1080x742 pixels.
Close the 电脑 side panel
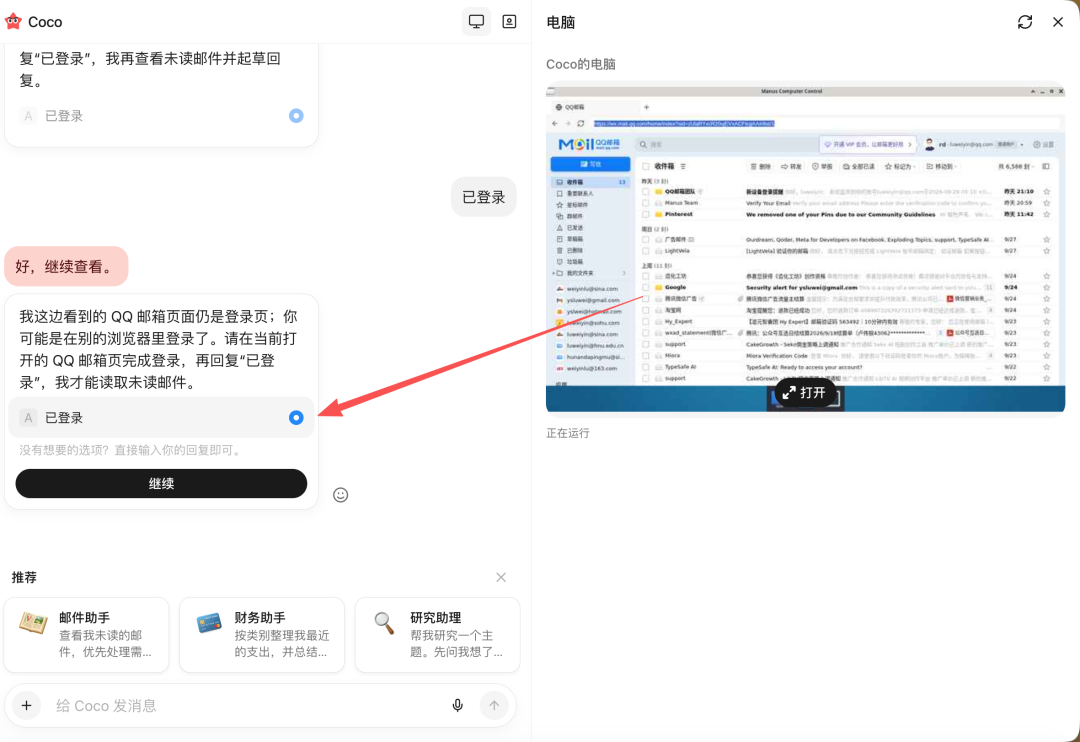coord(1058,22)
